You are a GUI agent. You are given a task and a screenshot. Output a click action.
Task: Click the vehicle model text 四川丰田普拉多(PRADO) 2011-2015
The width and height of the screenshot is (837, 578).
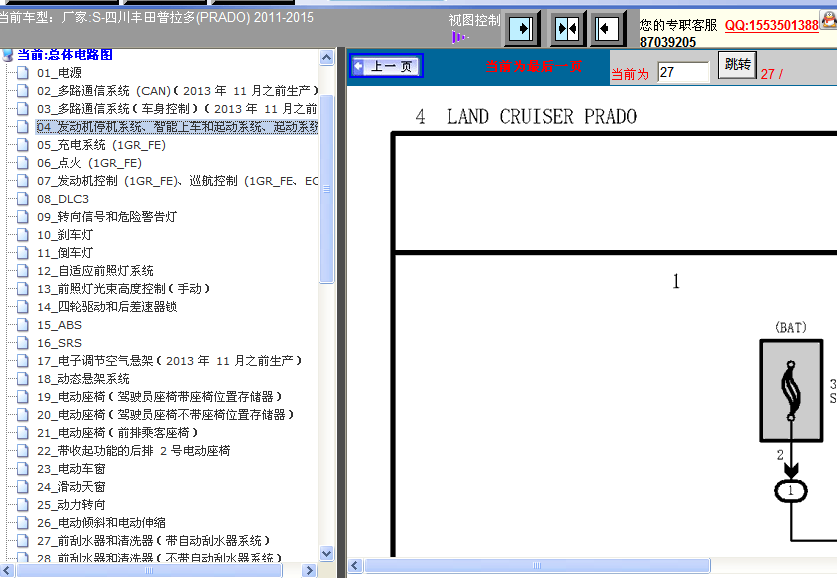209,17
